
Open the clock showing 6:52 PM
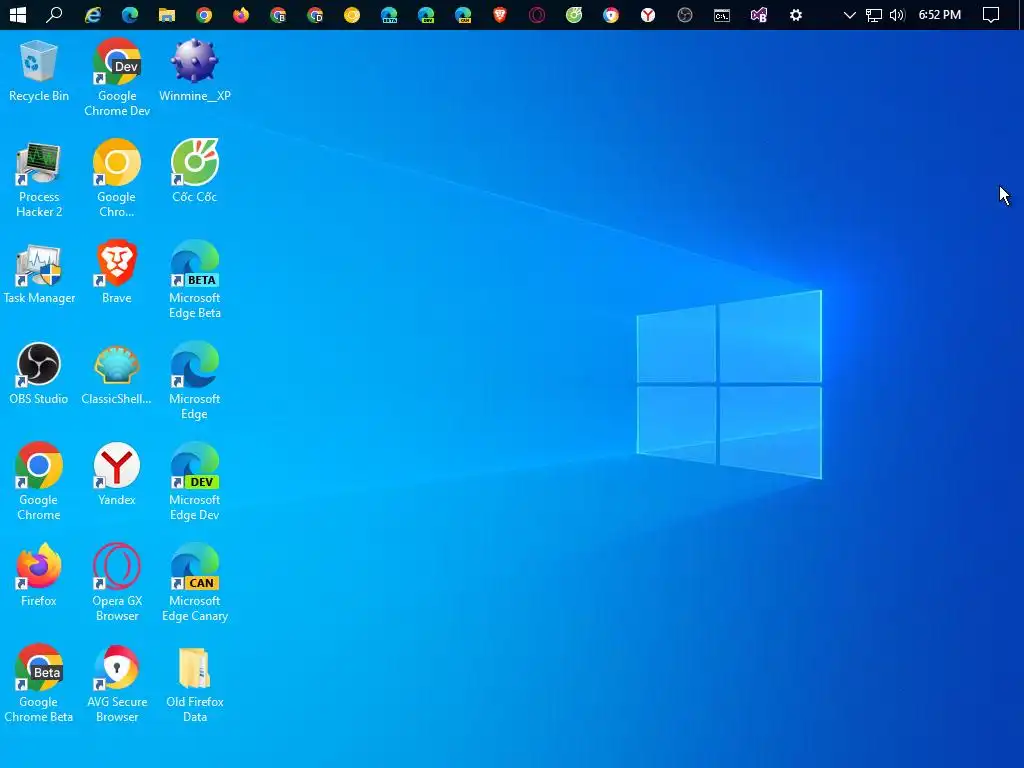pyautogui.click(x=940, y=14)
